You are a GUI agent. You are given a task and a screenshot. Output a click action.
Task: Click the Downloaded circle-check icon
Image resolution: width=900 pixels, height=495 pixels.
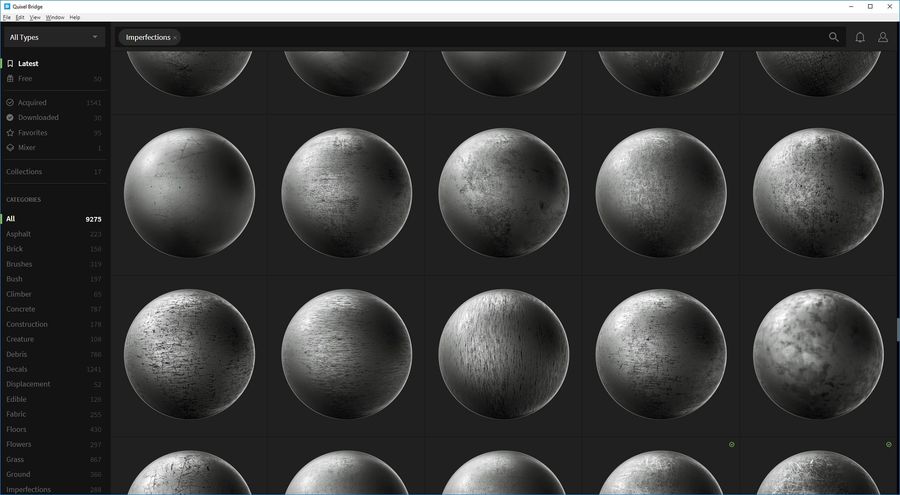tap(10, 118)
